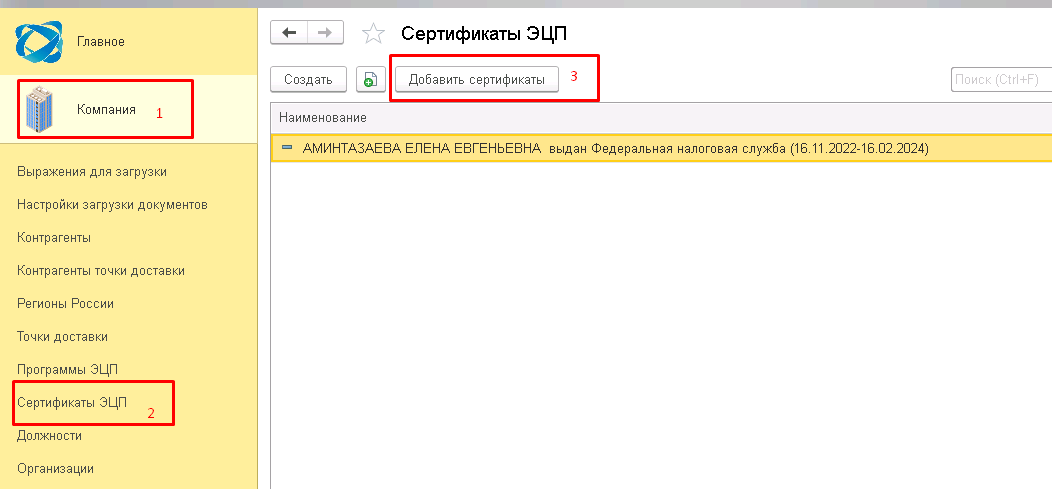Add Сертификаты ЭЦП to favorites with star
Image resolution: width=1052 pixels, height=489 pixels.
tap(373, 34)
